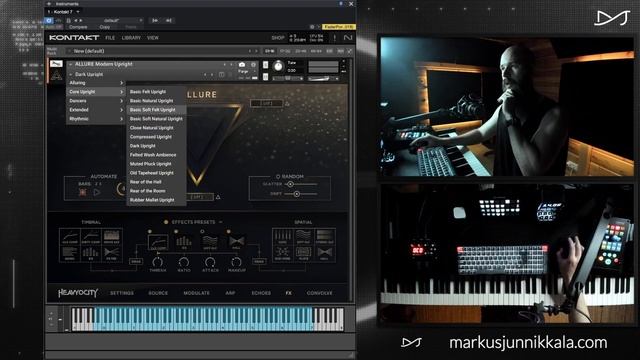This screenshot has width=640, height=360.
Task: Choose the bottom-right Timbral filter tile
Action: point(111,253)
